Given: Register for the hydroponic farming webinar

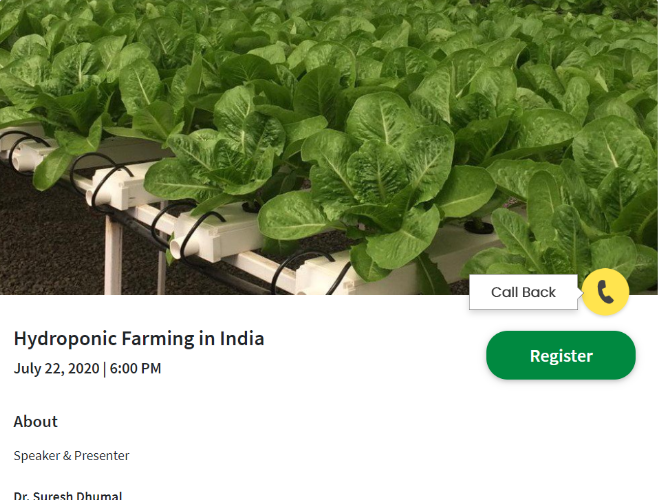Looking at the screenshot, I should [561, 356].
